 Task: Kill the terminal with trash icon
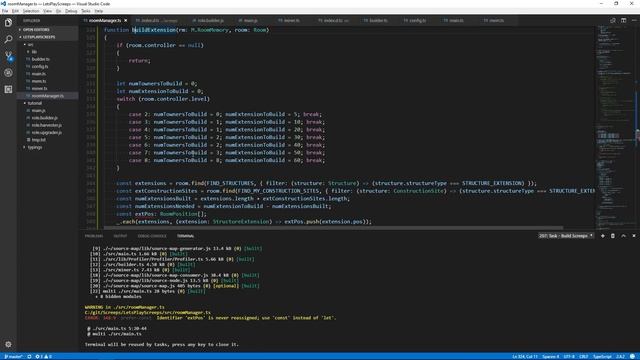(x=613, y=236)
